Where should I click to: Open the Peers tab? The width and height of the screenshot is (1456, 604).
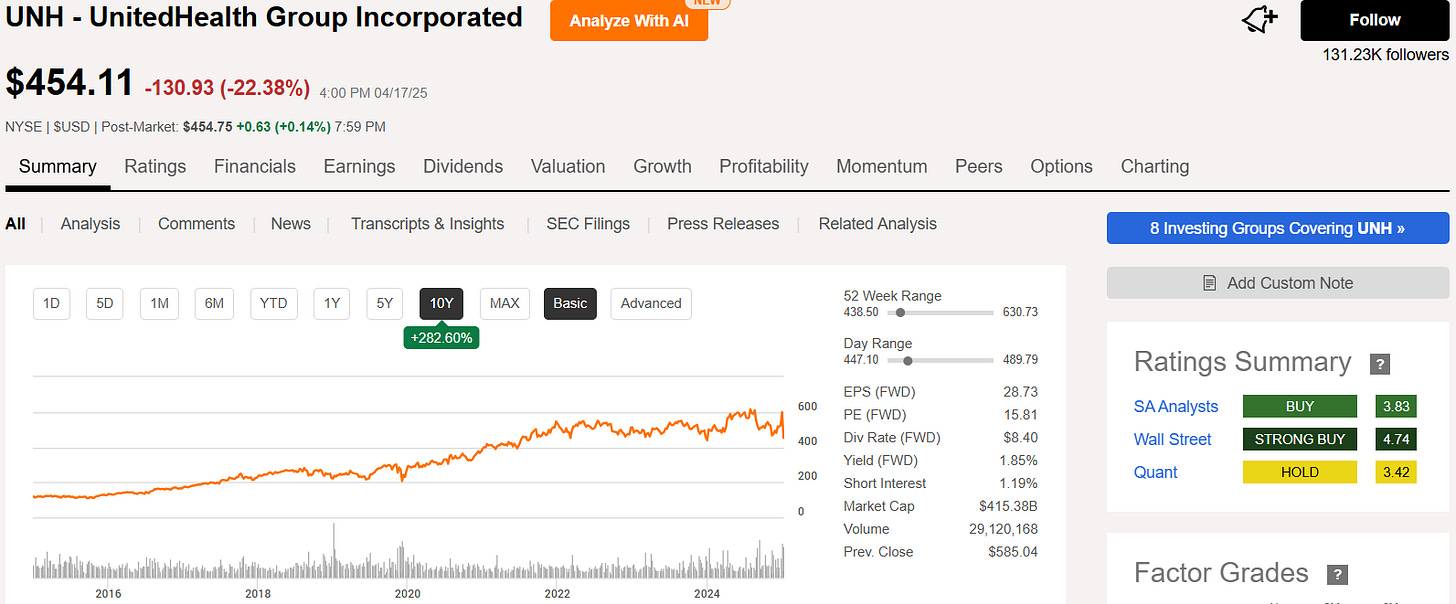click(x=979, y=167)
